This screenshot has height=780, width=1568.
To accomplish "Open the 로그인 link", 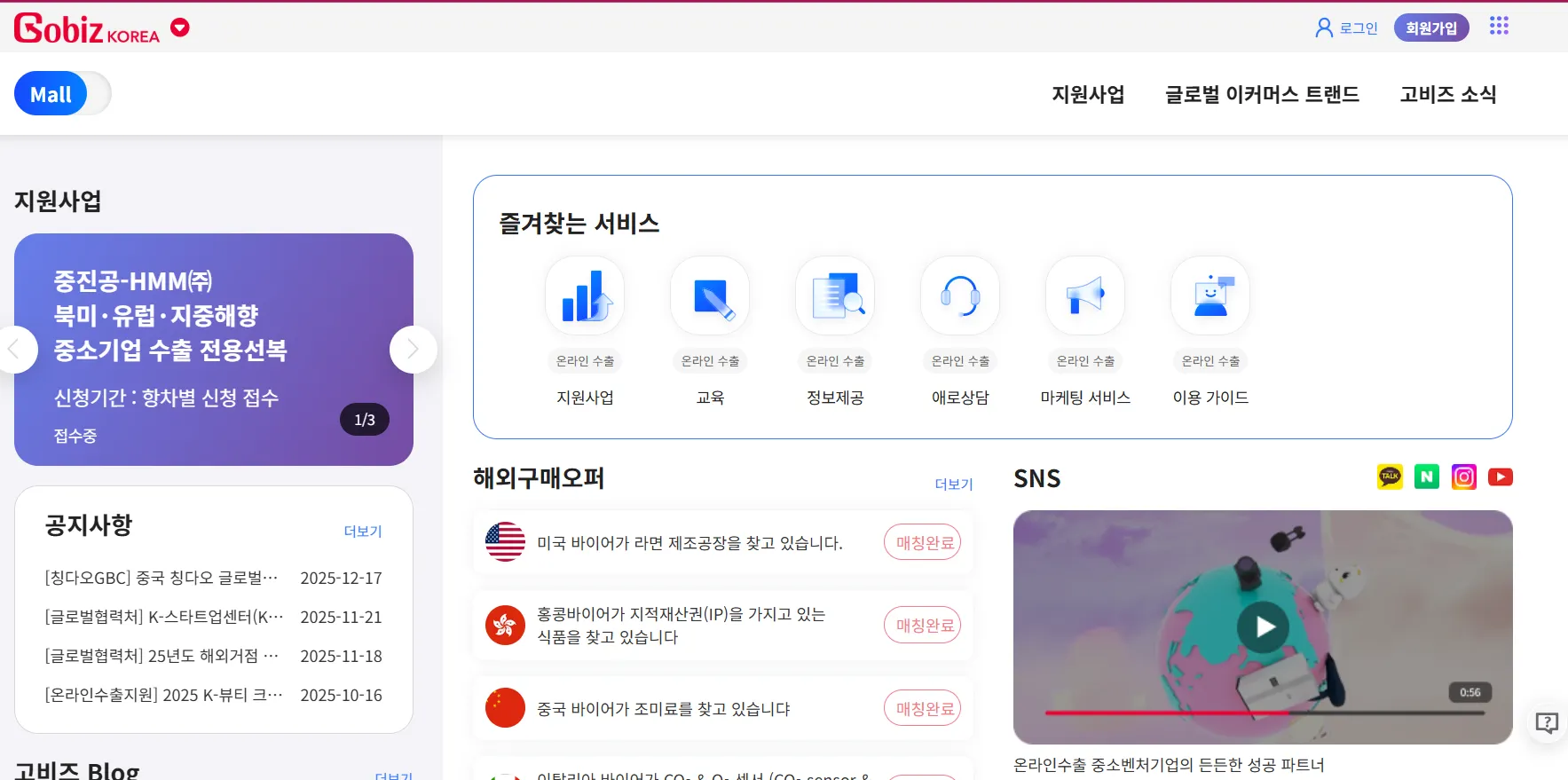I will point(1359,28).
